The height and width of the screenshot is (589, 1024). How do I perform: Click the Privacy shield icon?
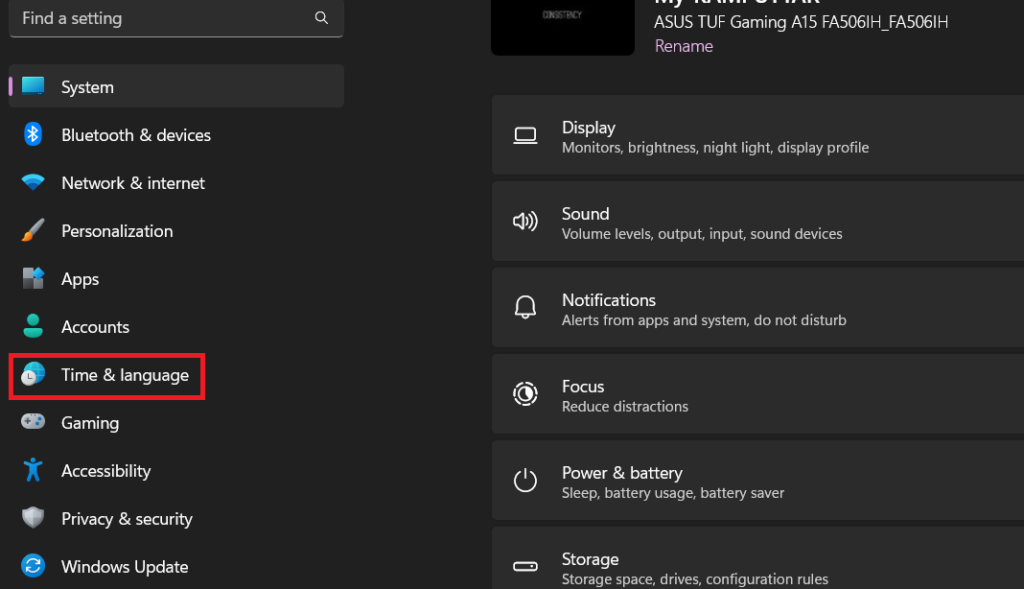point(33,519)
